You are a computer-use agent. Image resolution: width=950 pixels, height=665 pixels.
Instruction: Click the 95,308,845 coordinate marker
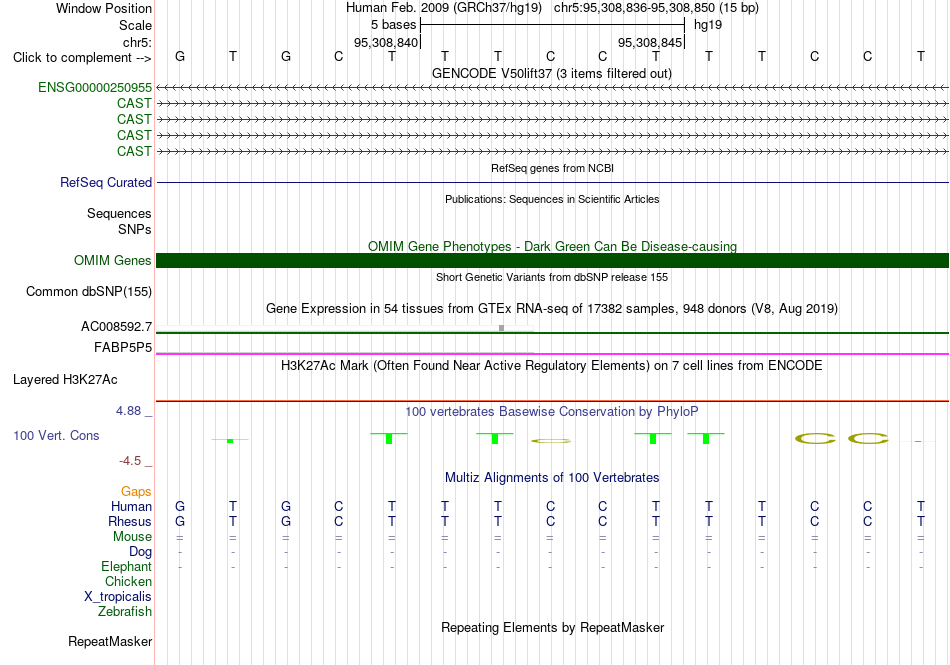650,42
